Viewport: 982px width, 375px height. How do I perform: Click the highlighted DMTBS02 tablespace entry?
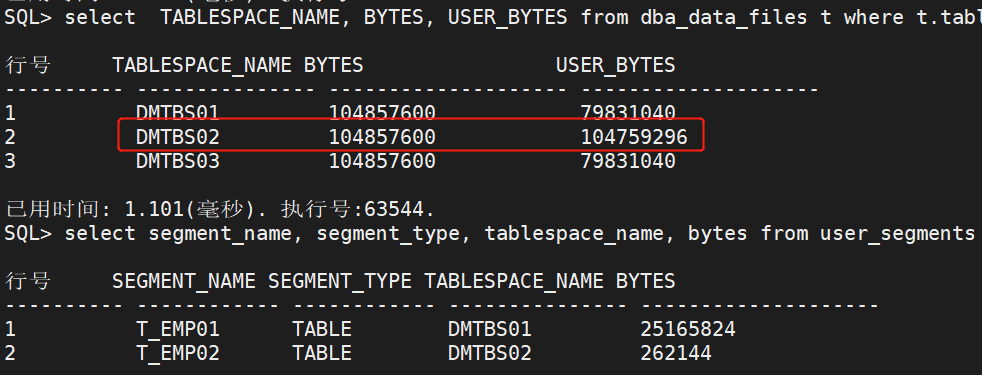(x=178, y=137)
